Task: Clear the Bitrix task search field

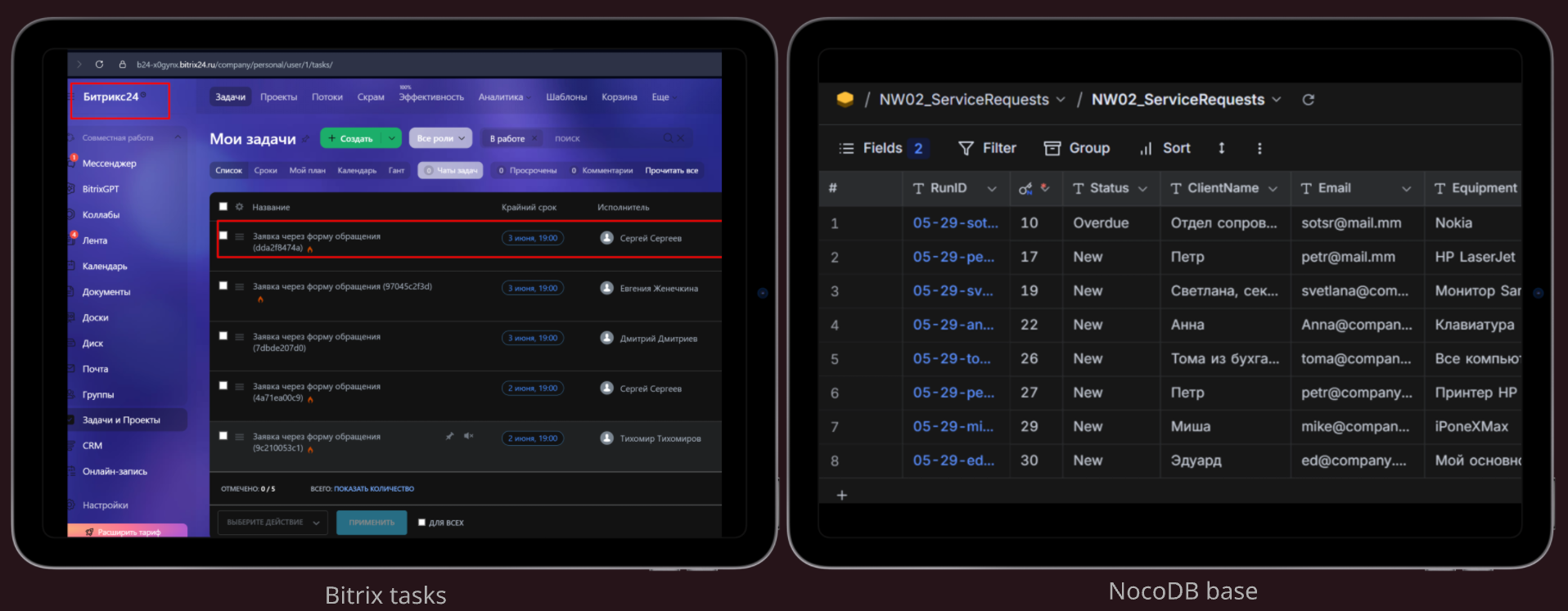Action: coord(681,138)
